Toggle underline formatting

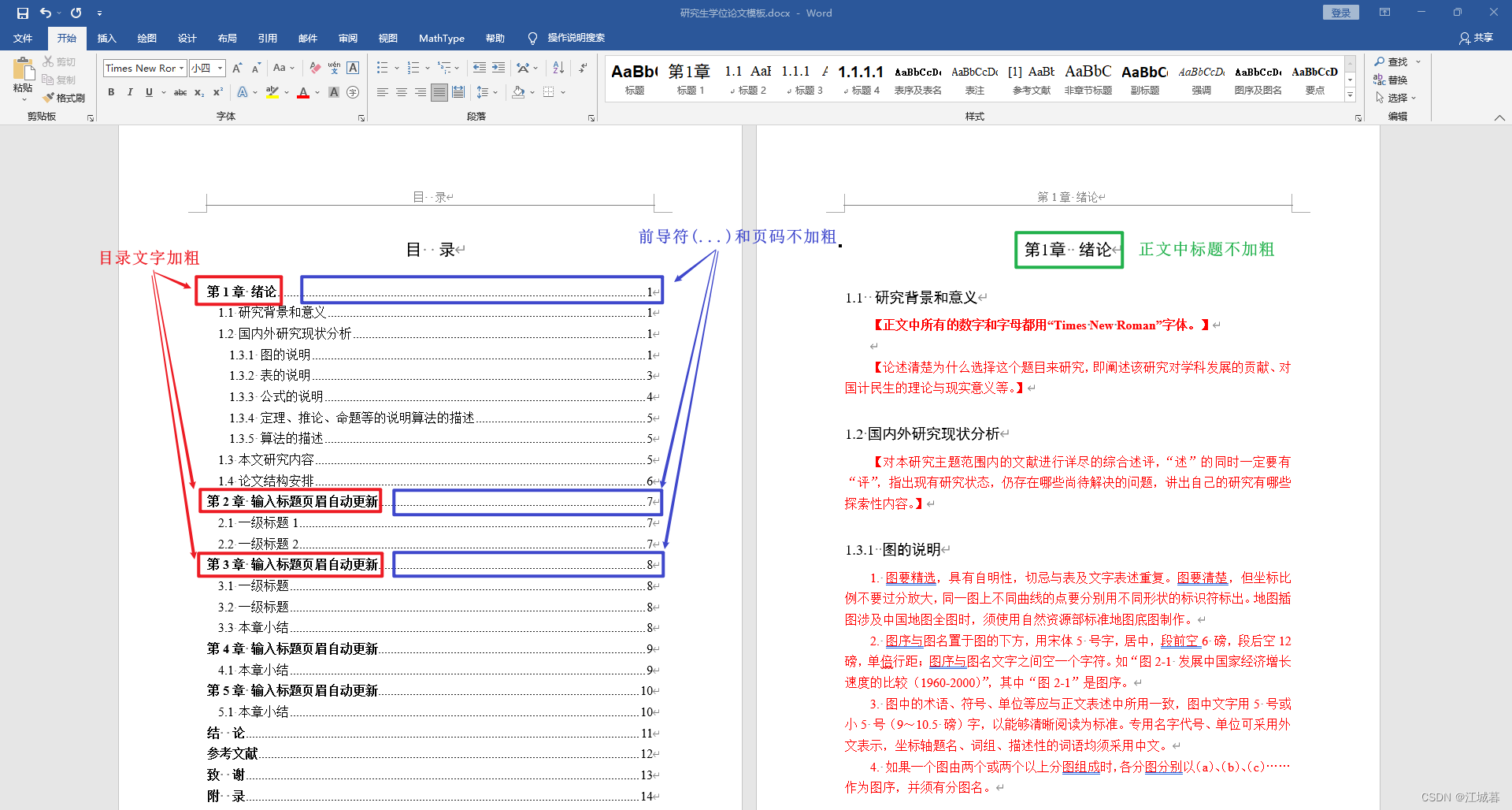tap(149, 92)
